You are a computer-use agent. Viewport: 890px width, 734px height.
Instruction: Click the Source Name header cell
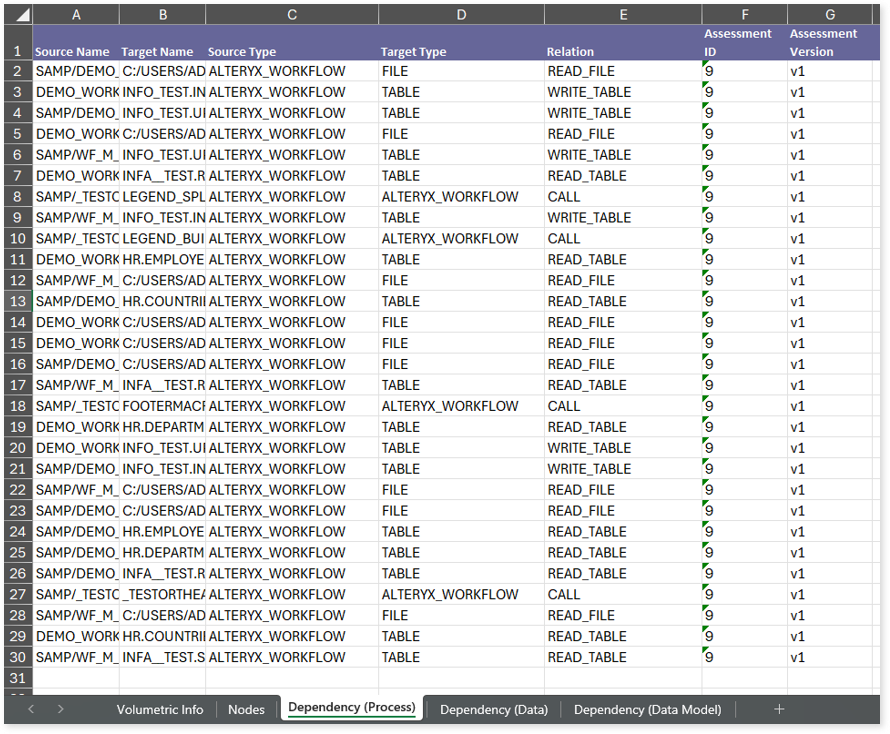point(76,43)
